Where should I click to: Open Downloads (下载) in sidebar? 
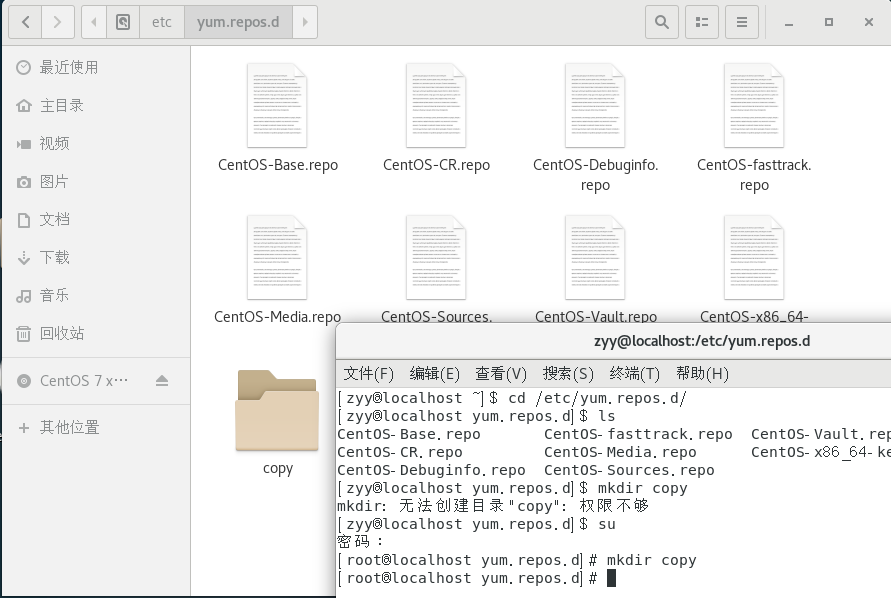(x=95, y=258)
